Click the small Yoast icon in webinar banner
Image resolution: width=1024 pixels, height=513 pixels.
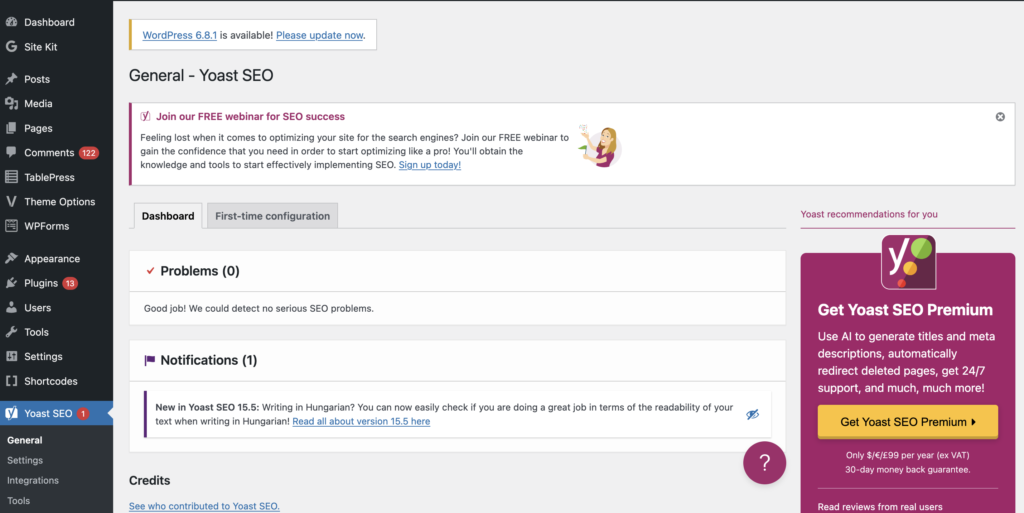pos(145,116)
